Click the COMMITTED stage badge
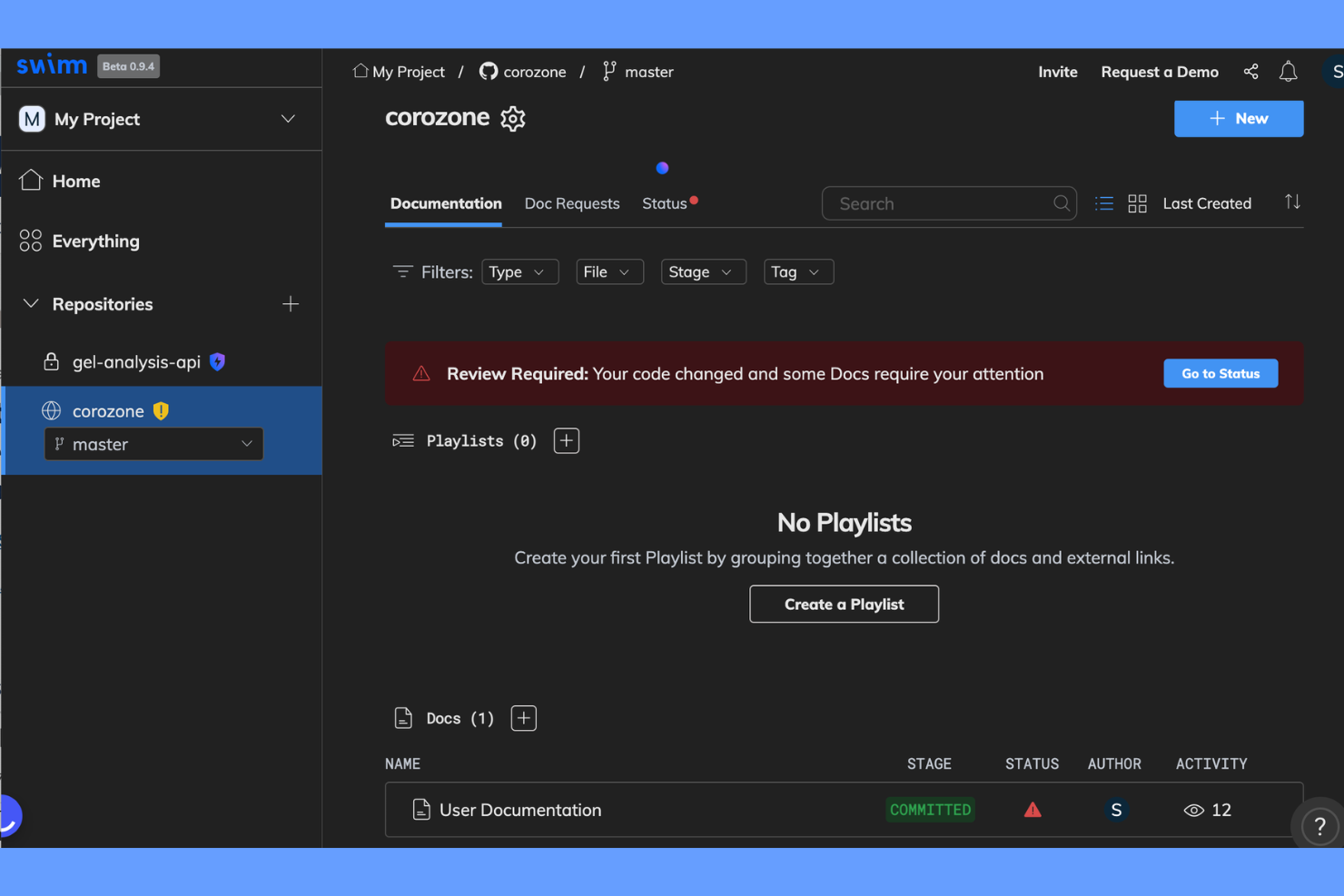This screenshot has width=1344, height=896. 930,810
